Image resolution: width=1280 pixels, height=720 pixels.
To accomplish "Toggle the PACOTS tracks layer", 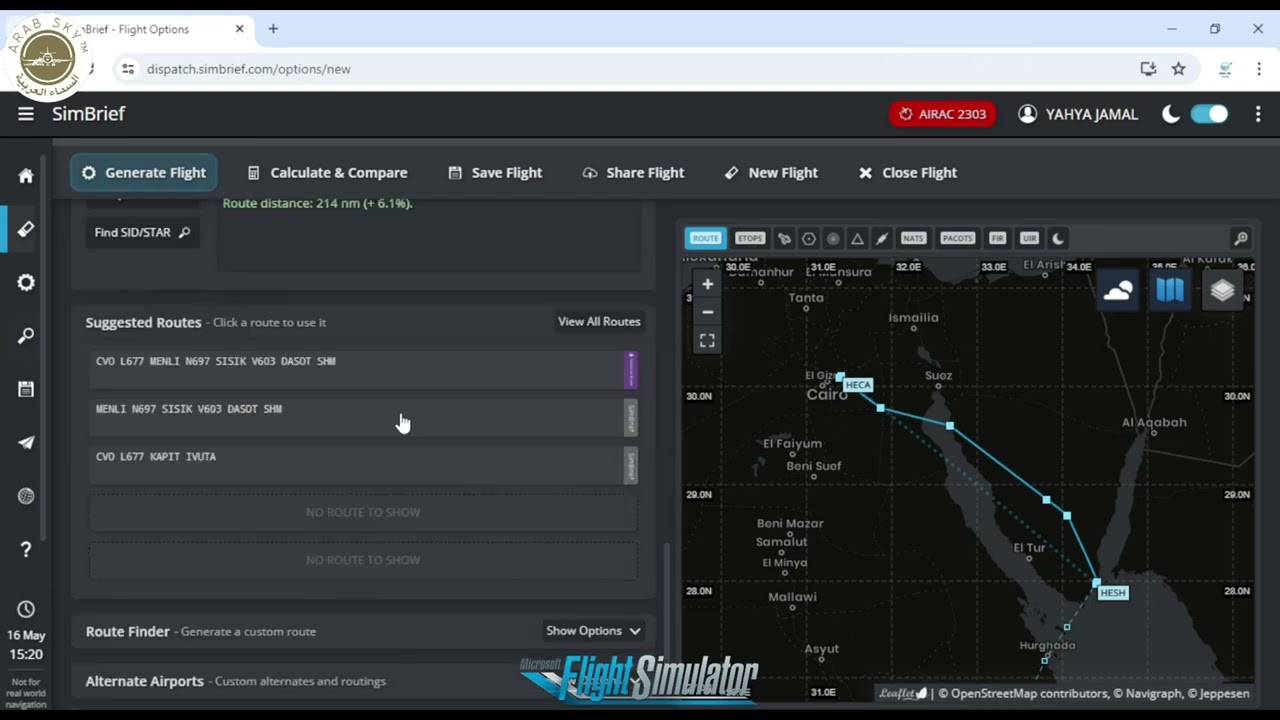I will [x=957, y=238].
